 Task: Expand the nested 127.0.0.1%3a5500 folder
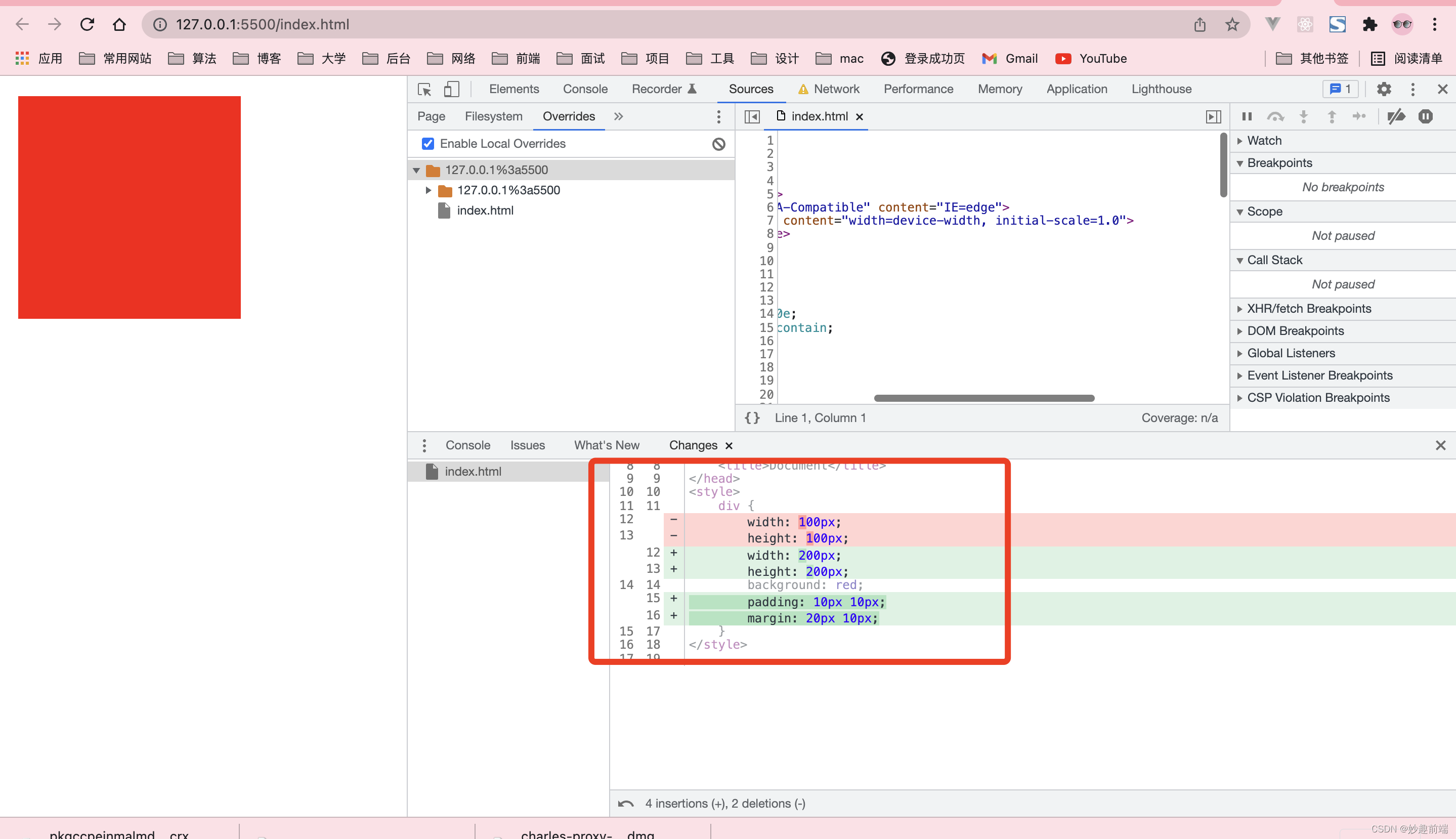(428, 190)
